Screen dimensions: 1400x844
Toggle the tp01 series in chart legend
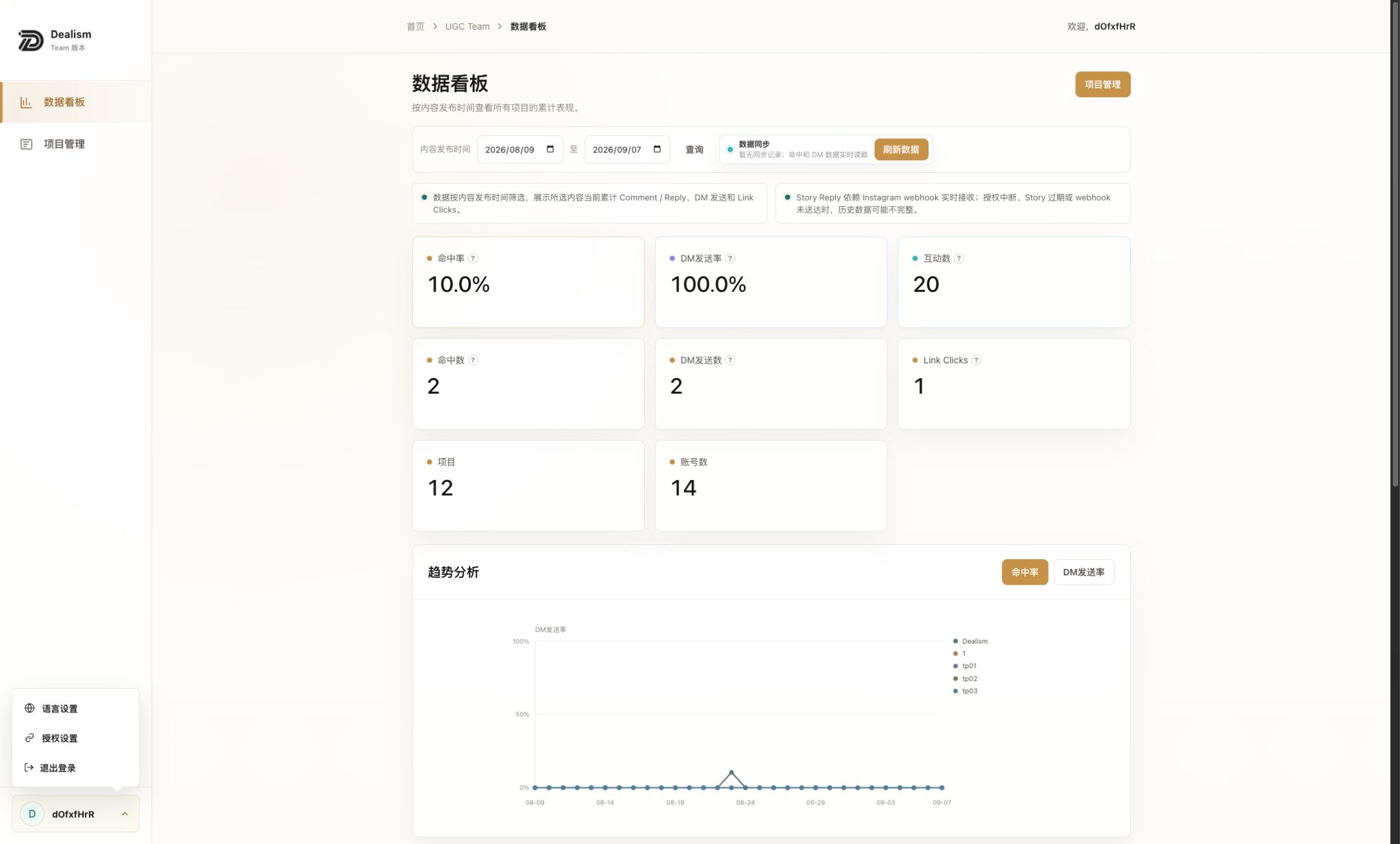(965, 666)
